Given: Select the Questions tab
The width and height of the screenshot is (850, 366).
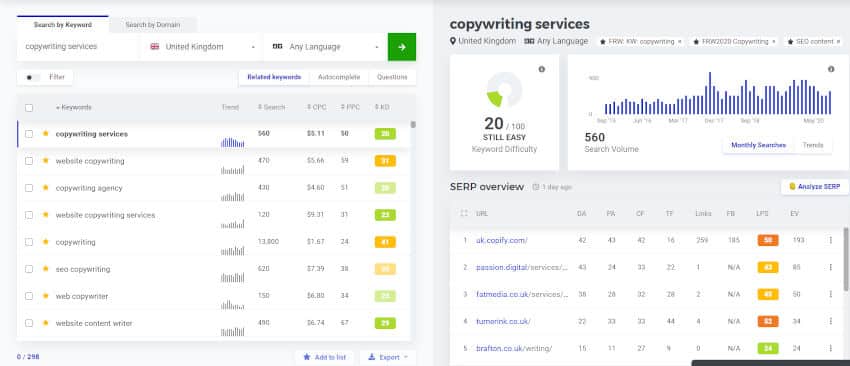Looking at the screenshot, I should tap(392, 78).
